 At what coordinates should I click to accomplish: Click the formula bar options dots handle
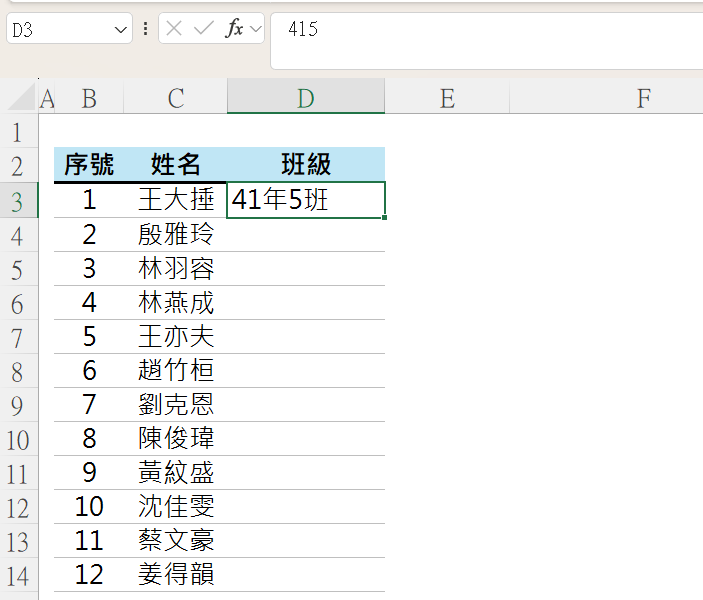coord(145,29)
